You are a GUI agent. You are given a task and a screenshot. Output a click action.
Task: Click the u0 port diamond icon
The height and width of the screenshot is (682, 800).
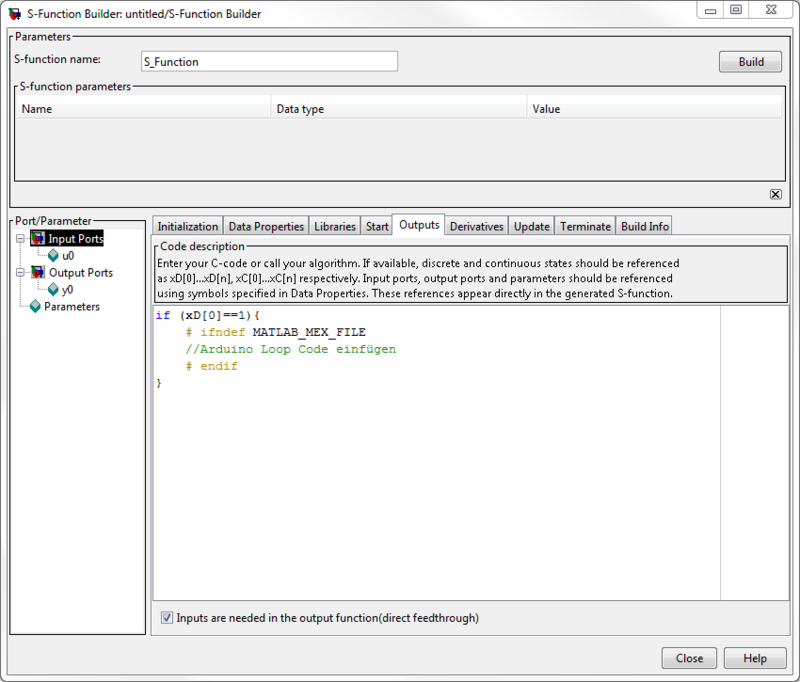[53, 256]
